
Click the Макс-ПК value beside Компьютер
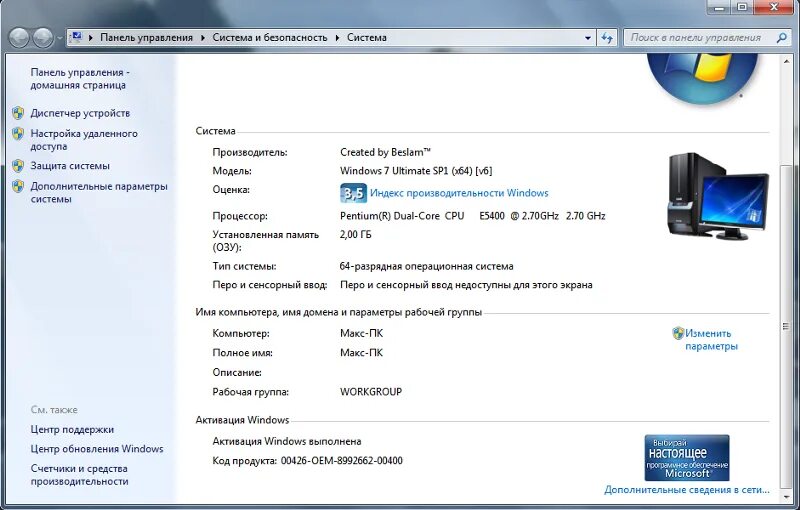tap(361, 334)
